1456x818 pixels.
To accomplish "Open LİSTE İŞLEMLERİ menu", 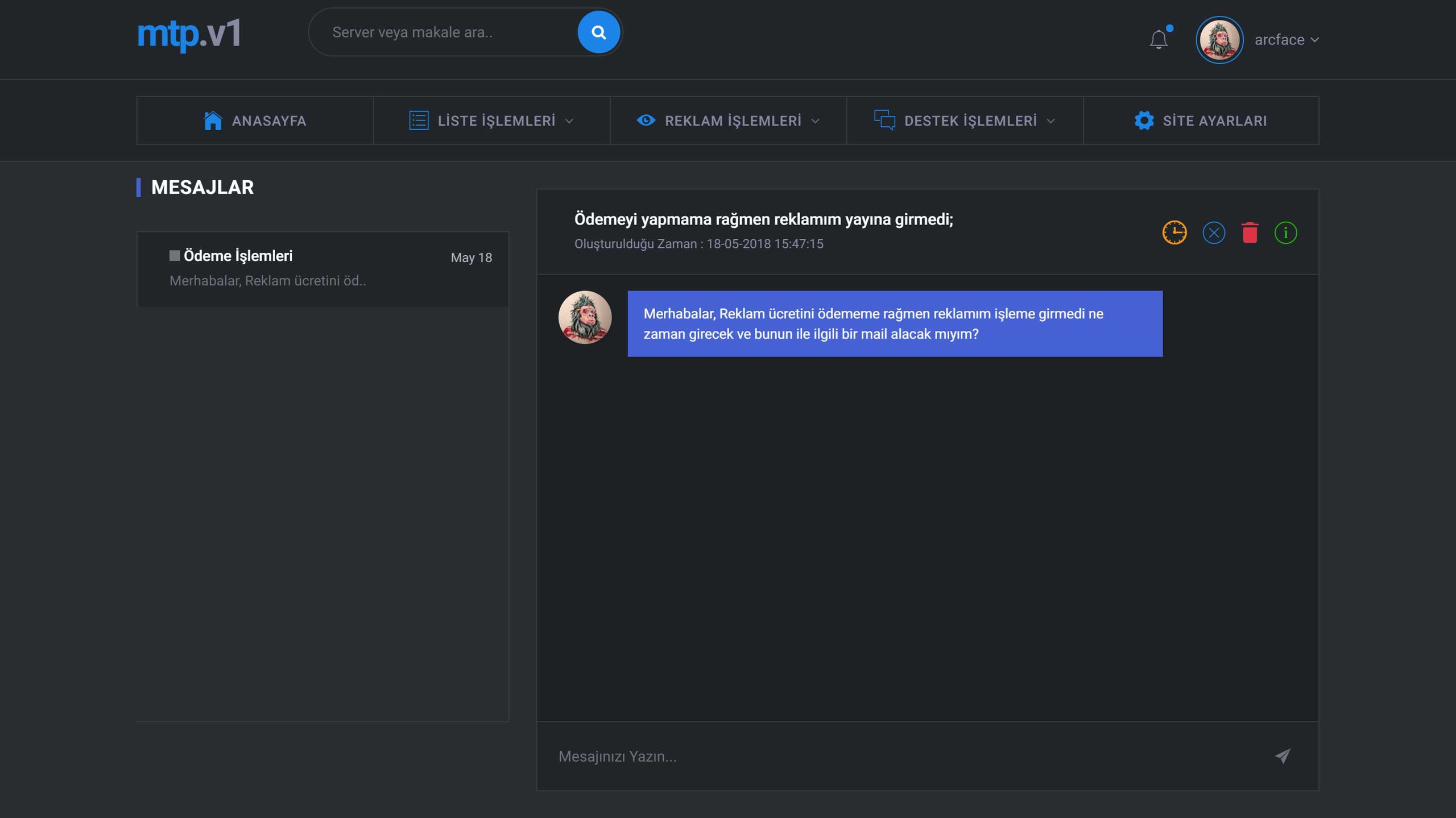I will [492, 121].
